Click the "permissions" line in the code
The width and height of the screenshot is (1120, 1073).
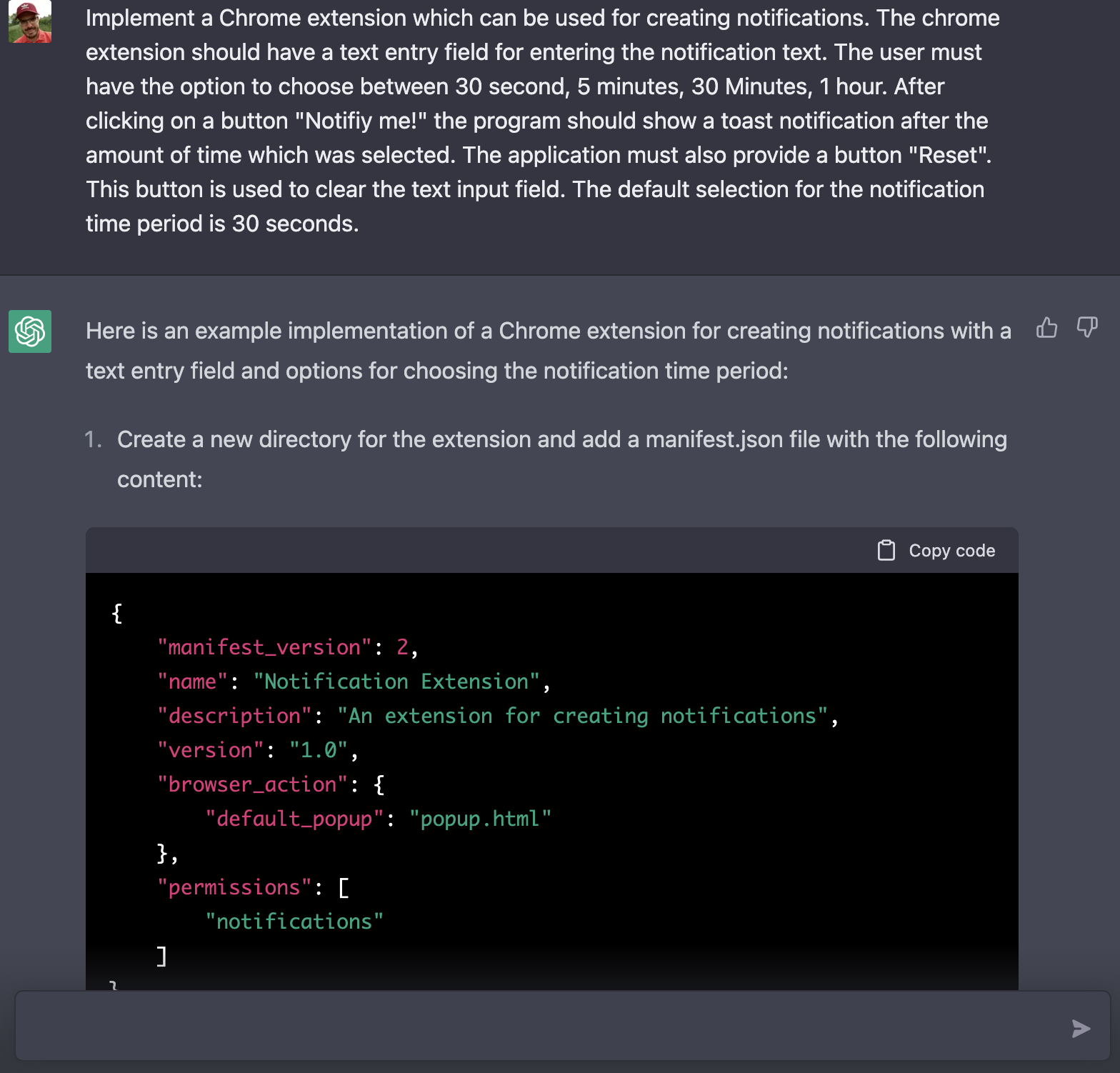pyautogui.click(x=253, y=887)
